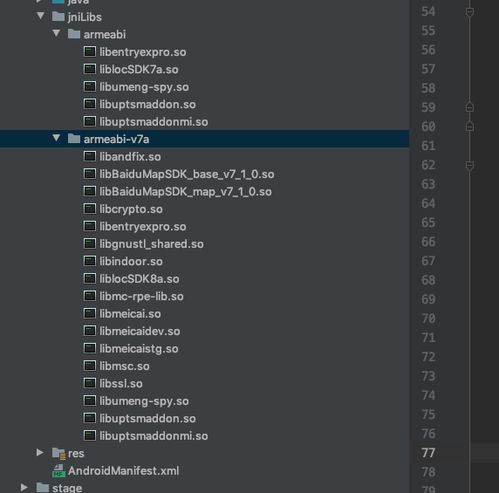Click the libandfix.so file icon
499x493 pixels.
(89, 156)
